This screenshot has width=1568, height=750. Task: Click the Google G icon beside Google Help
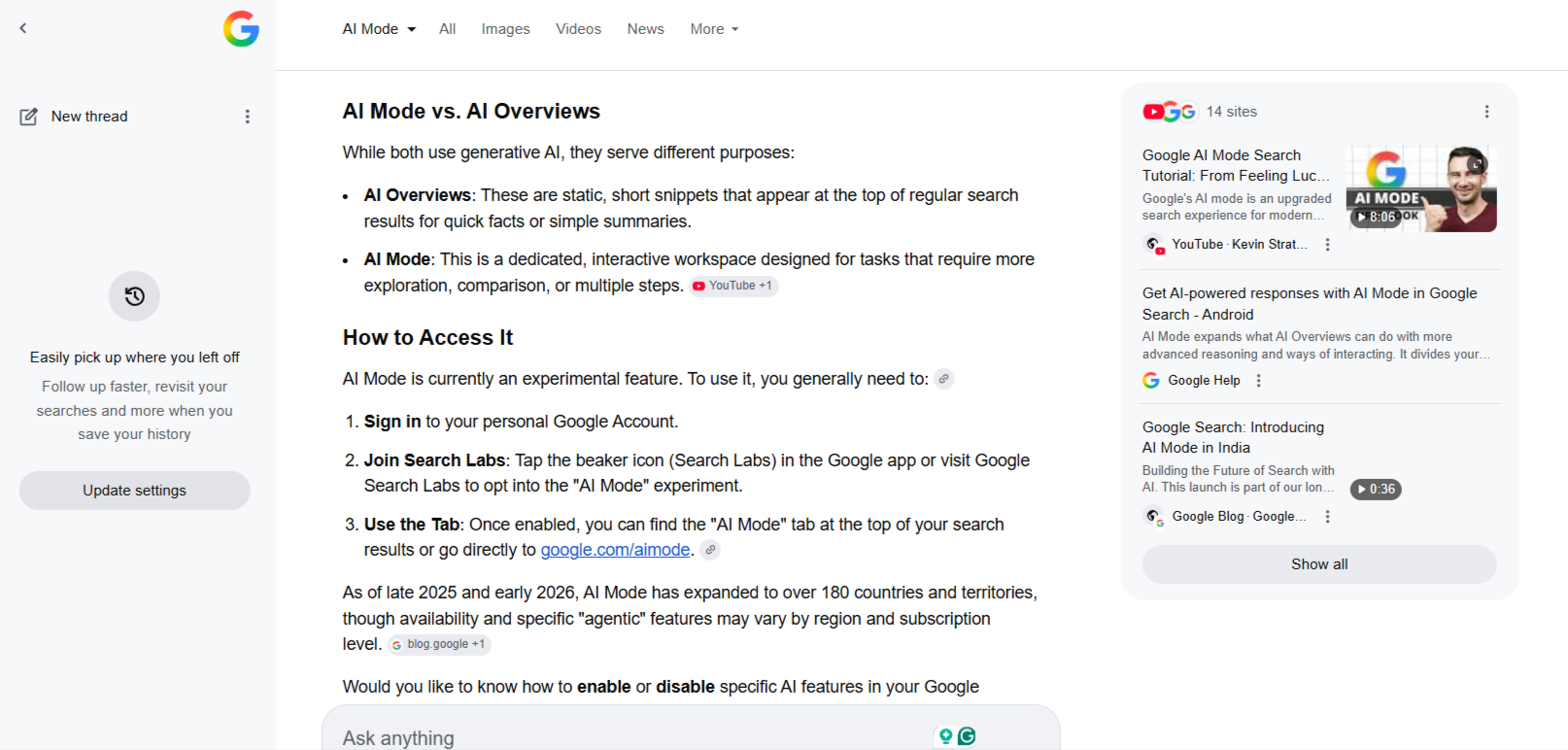point(1151,381)
